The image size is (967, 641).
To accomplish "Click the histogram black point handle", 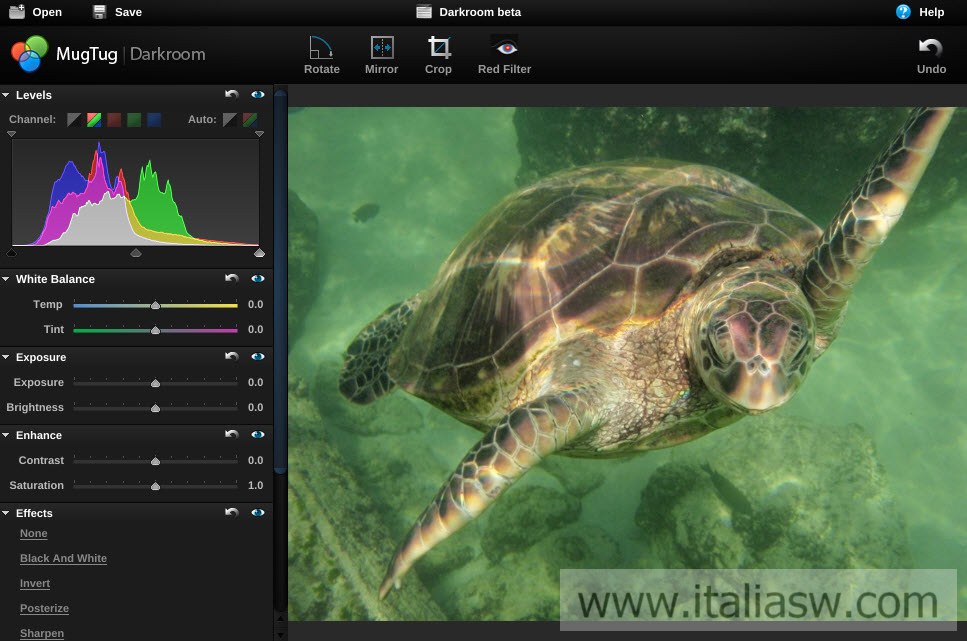I will click(12, 252).
